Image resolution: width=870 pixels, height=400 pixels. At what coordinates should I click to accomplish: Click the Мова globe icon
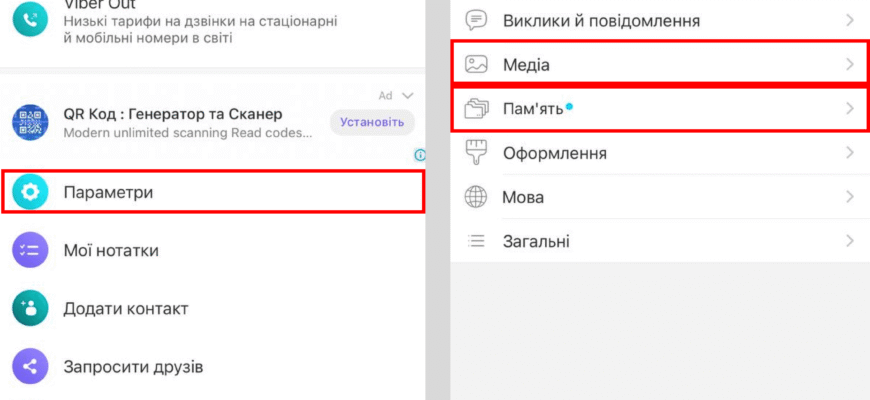coord(476,197)
